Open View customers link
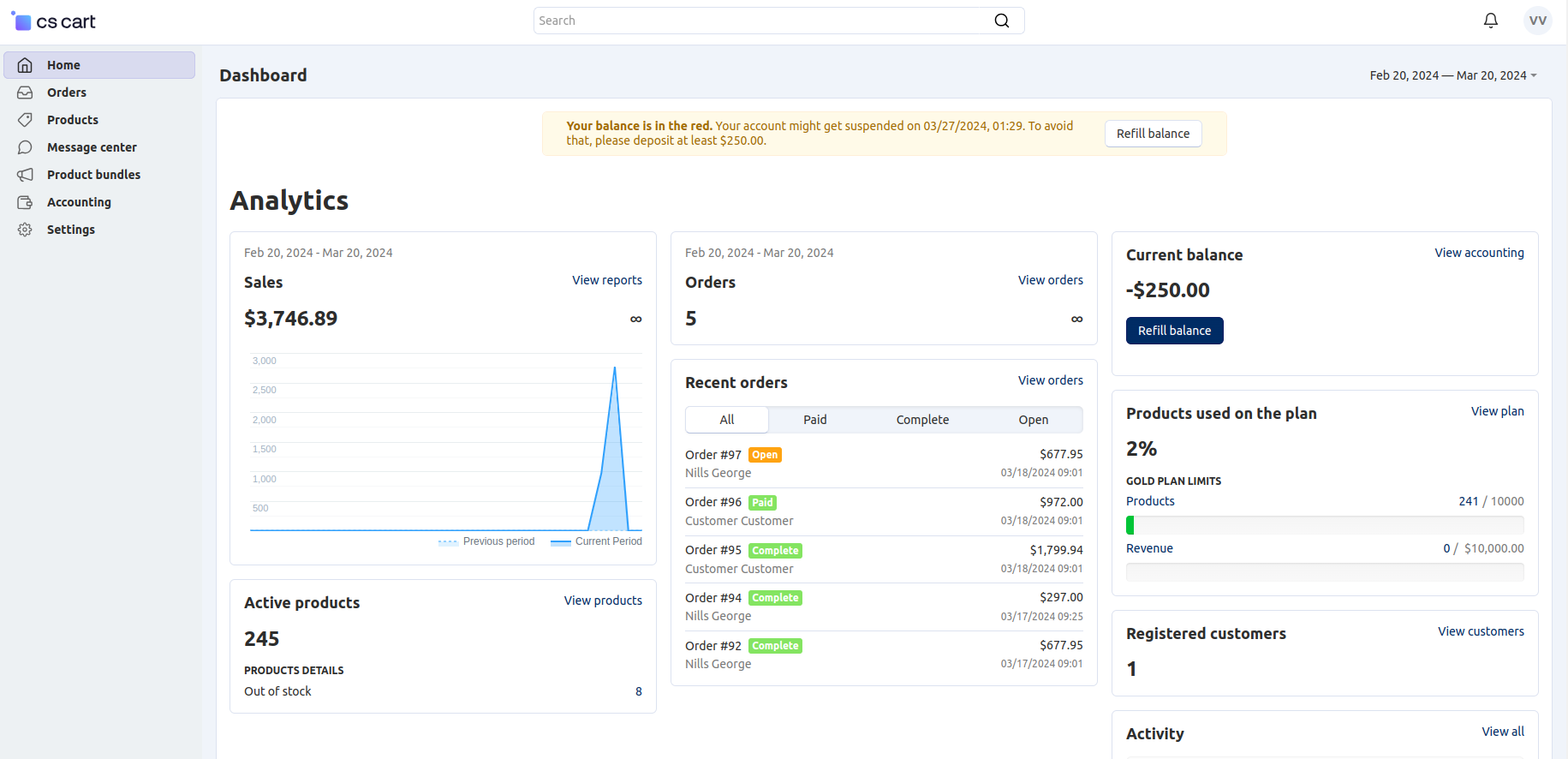Screen dimensions: 1568x759 point(1481,631)
